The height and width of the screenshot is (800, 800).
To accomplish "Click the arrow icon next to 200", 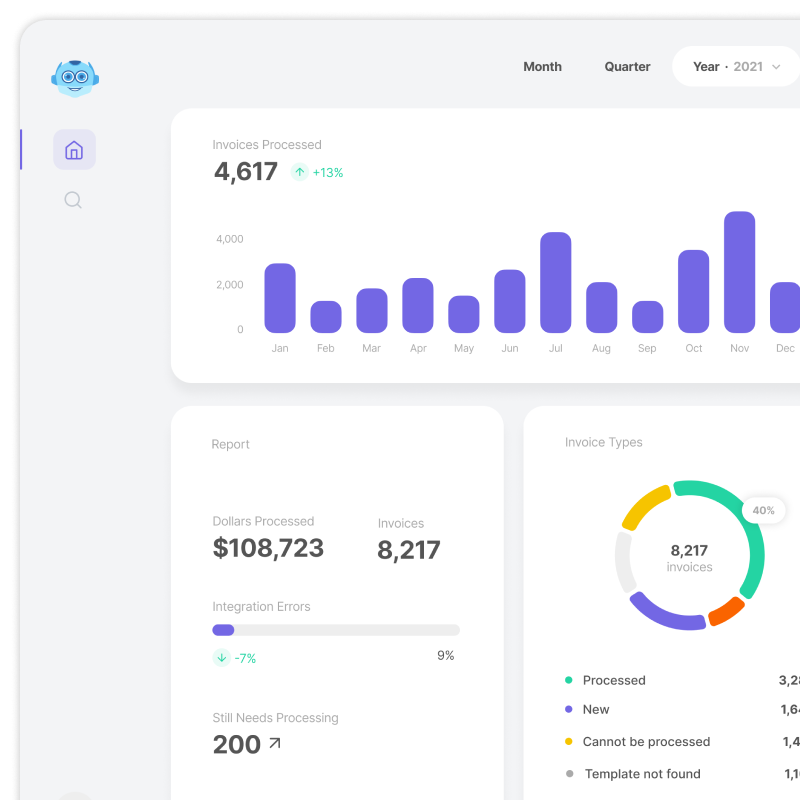I will (275, 743).
